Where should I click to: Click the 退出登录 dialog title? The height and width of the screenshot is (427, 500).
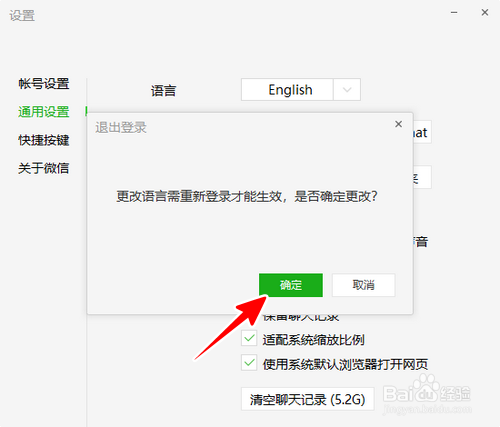(121, 127)
